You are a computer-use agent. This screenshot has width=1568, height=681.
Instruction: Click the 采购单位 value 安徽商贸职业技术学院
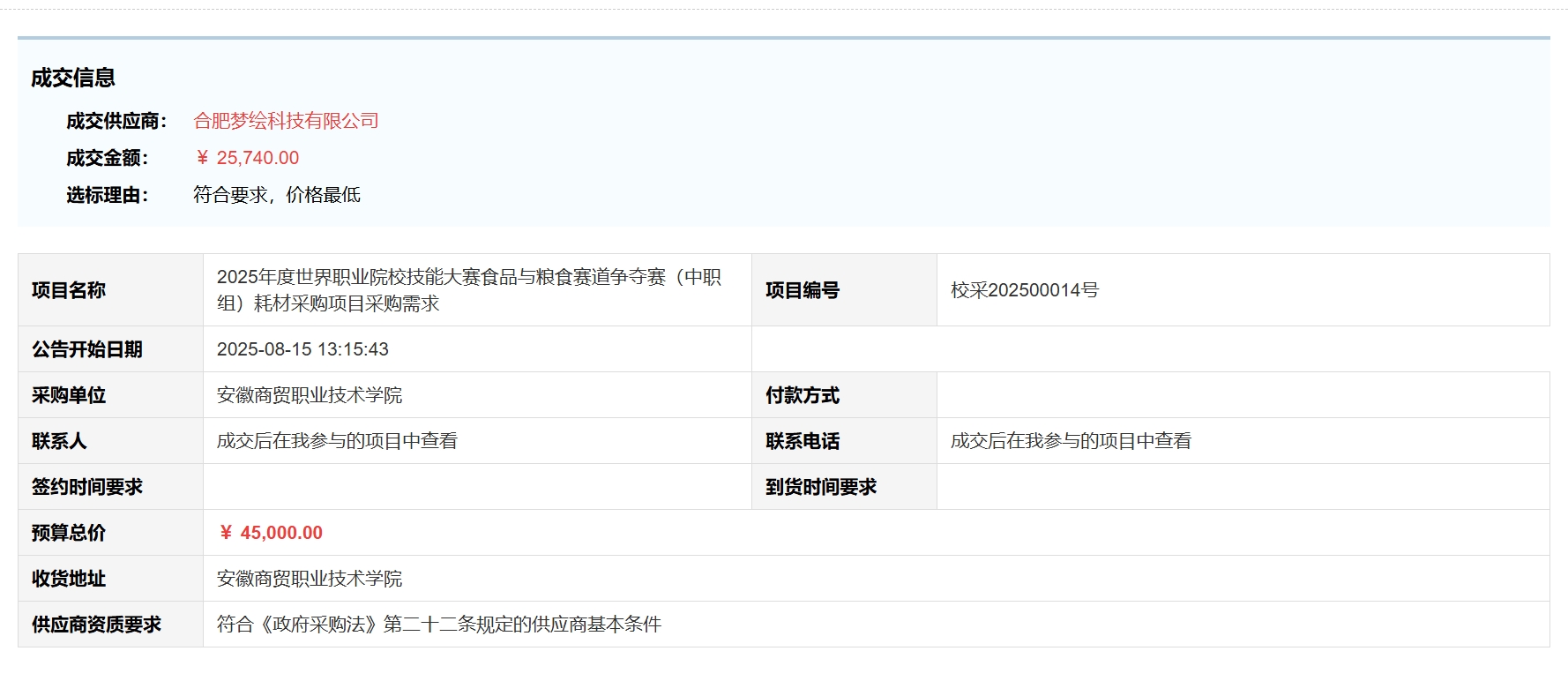(x=310, y=395)
